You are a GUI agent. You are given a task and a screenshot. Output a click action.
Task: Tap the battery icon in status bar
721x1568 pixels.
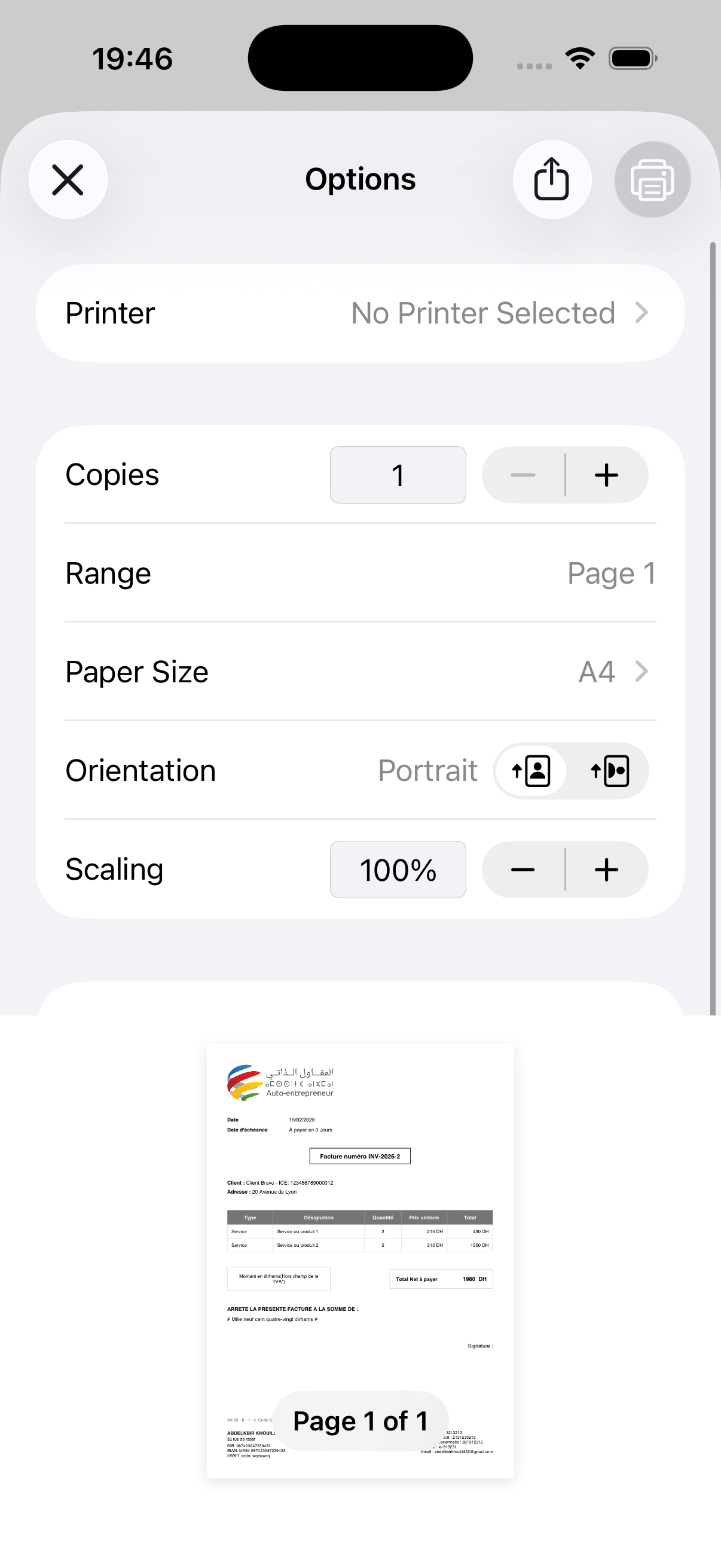coord(633,59)
